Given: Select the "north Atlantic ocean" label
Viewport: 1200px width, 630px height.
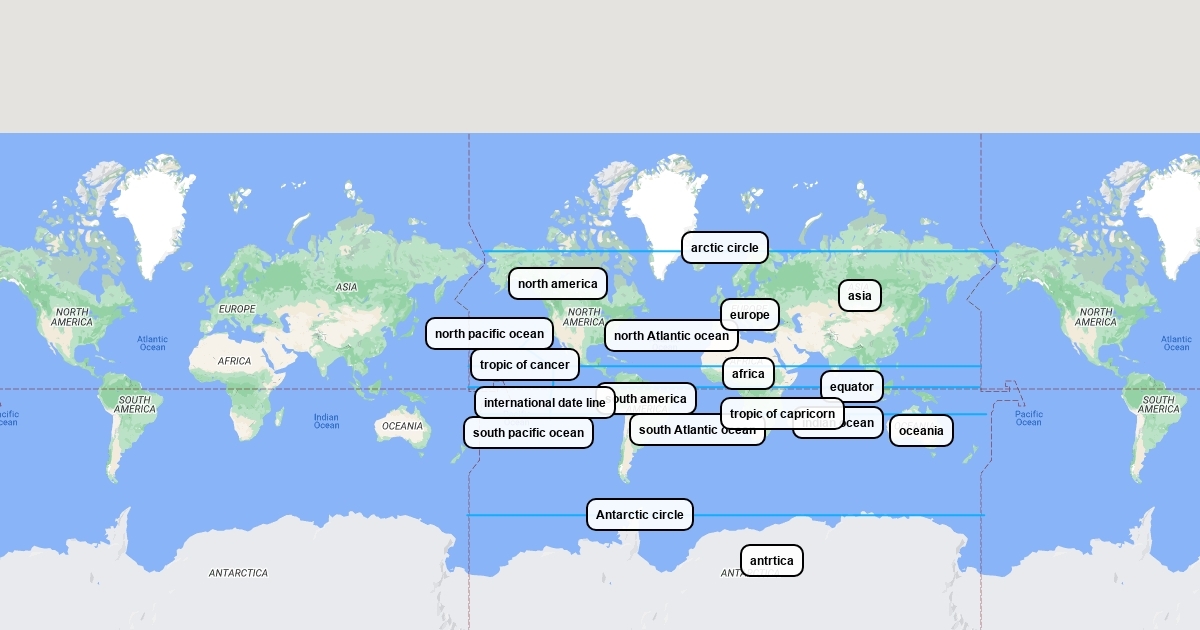Looking at the screenshot, I should (x=671, y=336).
